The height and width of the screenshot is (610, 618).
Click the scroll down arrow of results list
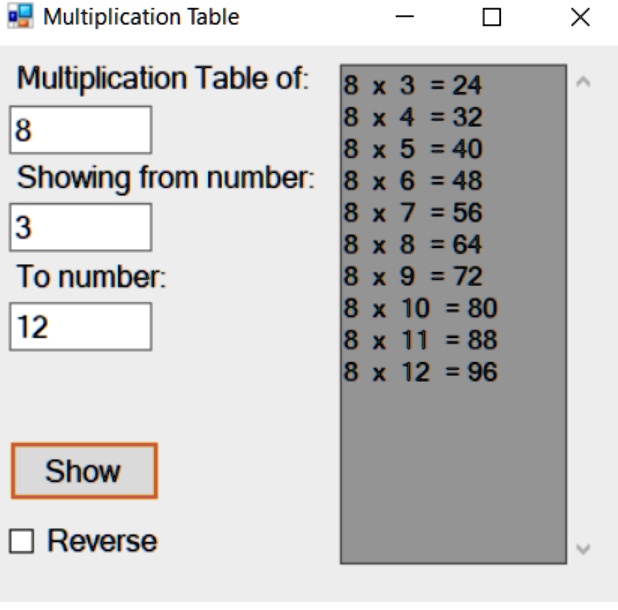[x=583, y=548]
